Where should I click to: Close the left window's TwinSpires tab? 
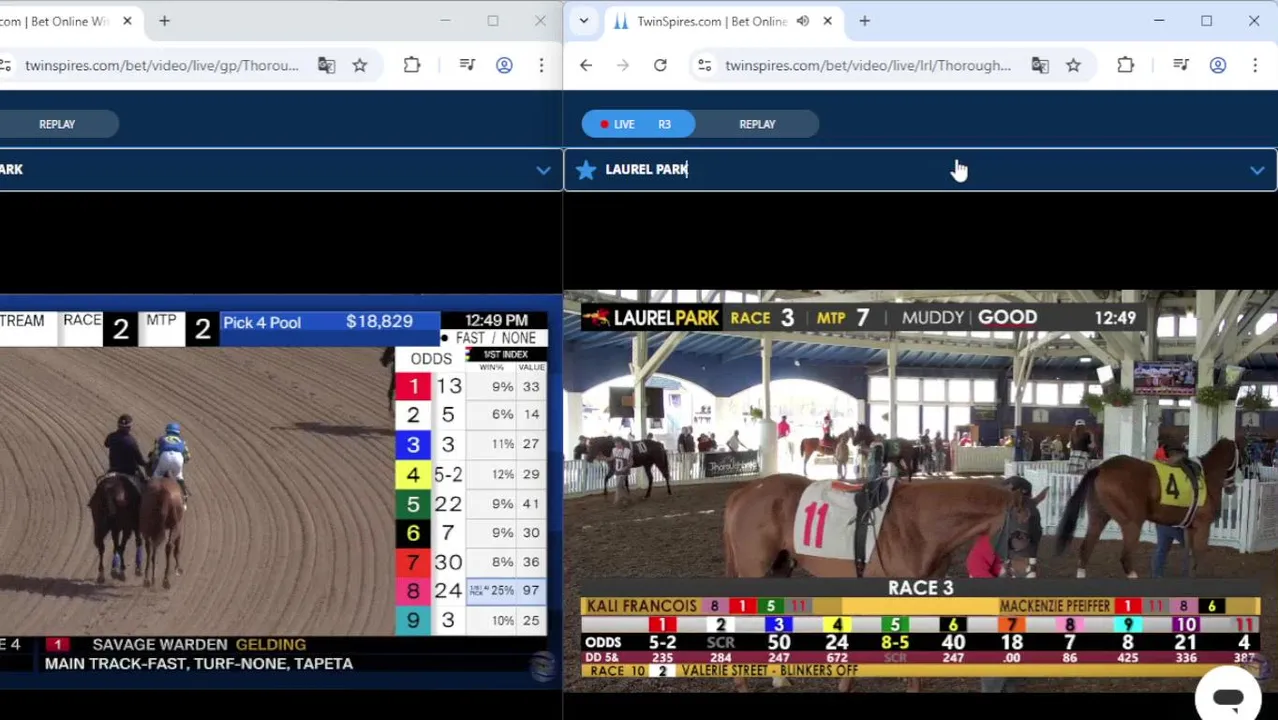click(127, 21)
